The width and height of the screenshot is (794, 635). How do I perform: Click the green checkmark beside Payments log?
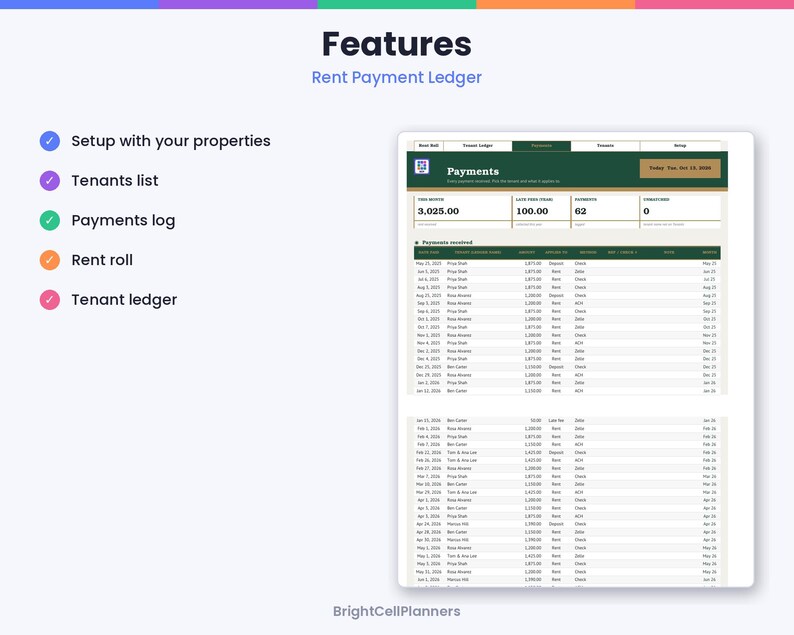coord(50,220)
